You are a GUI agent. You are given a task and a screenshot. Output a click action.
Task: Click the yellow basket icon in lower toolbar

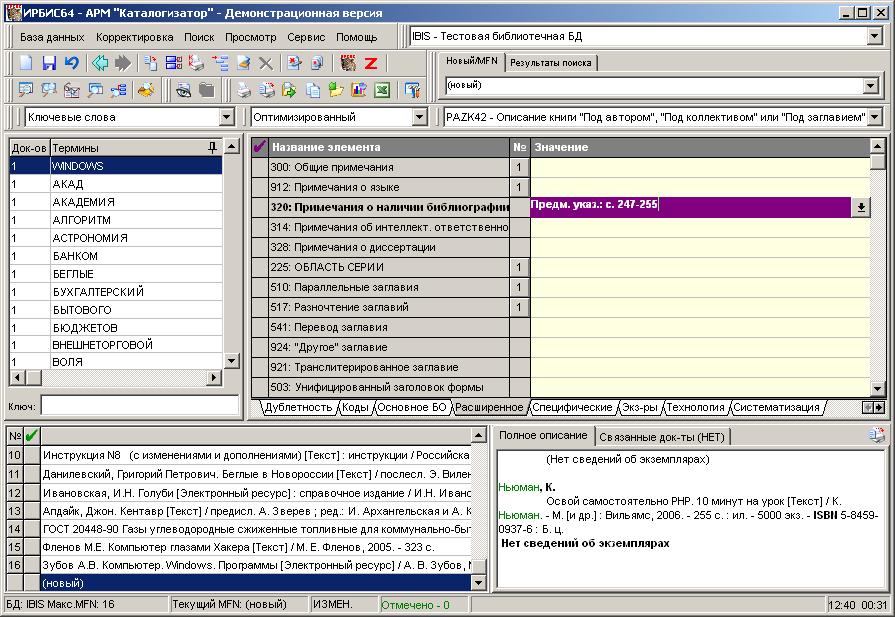click(x=147, y=90)
